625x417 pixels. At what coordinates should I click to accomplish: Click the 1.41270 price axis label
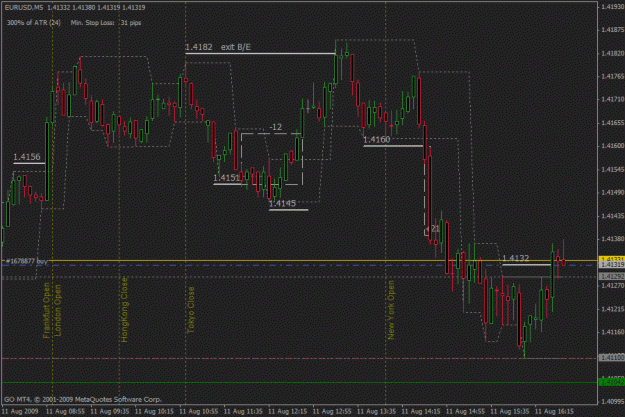(613, 285)
